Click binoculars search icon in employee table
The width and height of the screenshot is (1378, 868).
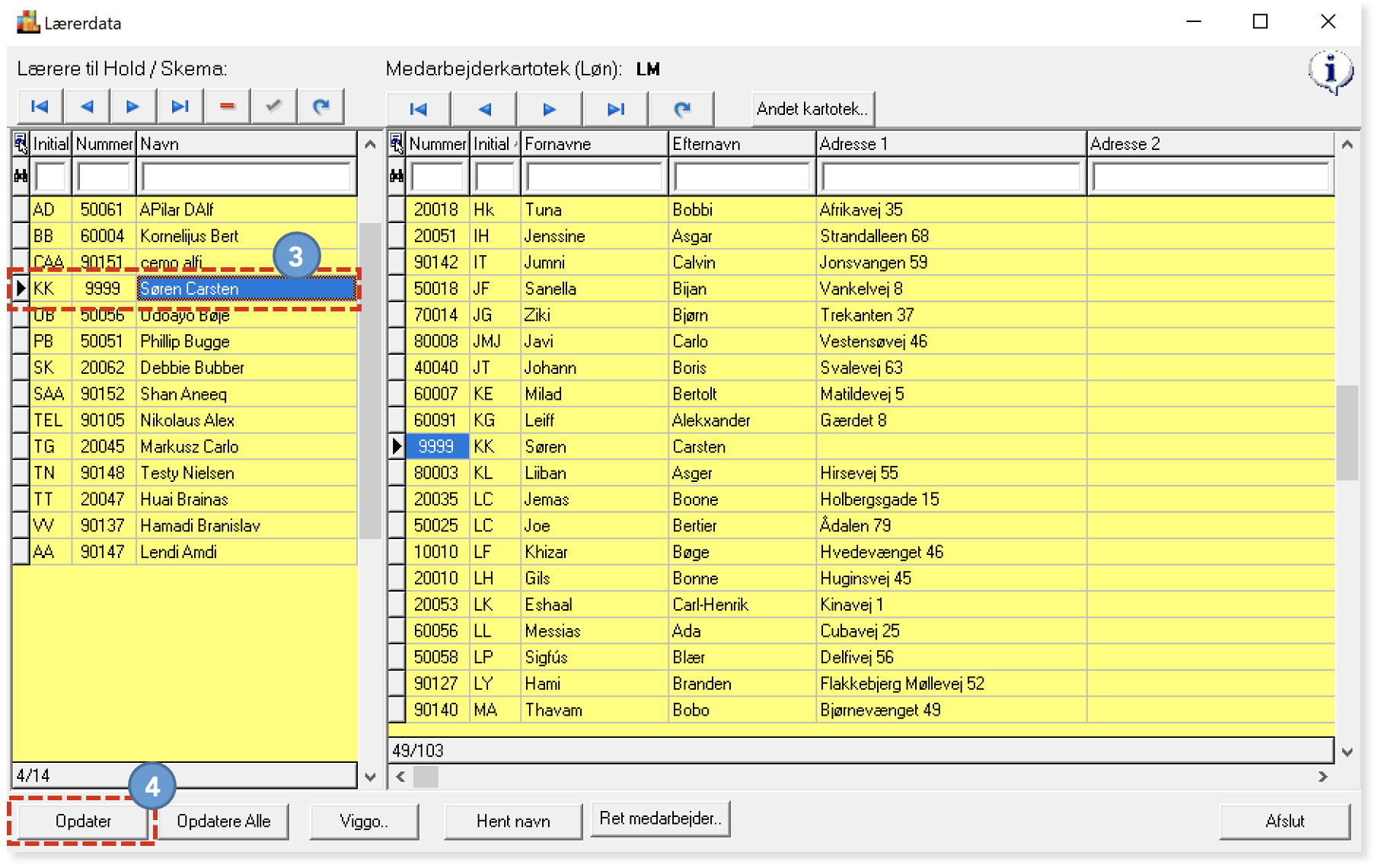(397, 176)
